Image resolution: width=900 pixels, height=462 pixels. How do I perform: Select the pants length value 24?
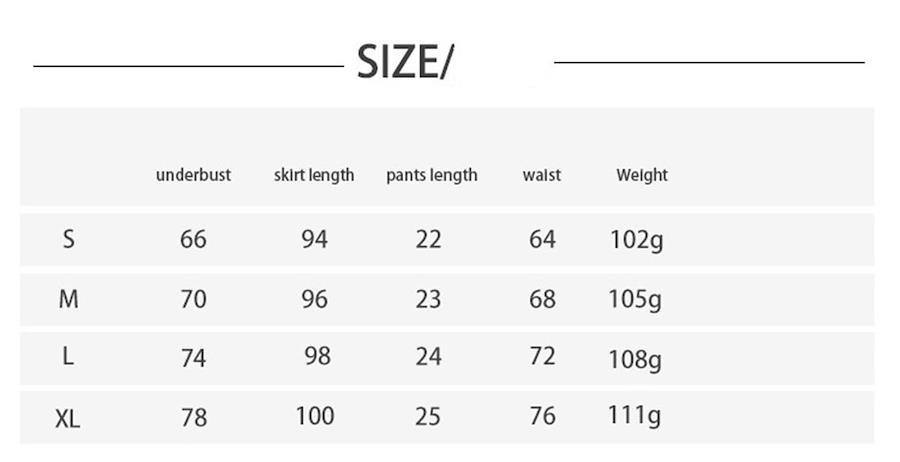(428, 357)
